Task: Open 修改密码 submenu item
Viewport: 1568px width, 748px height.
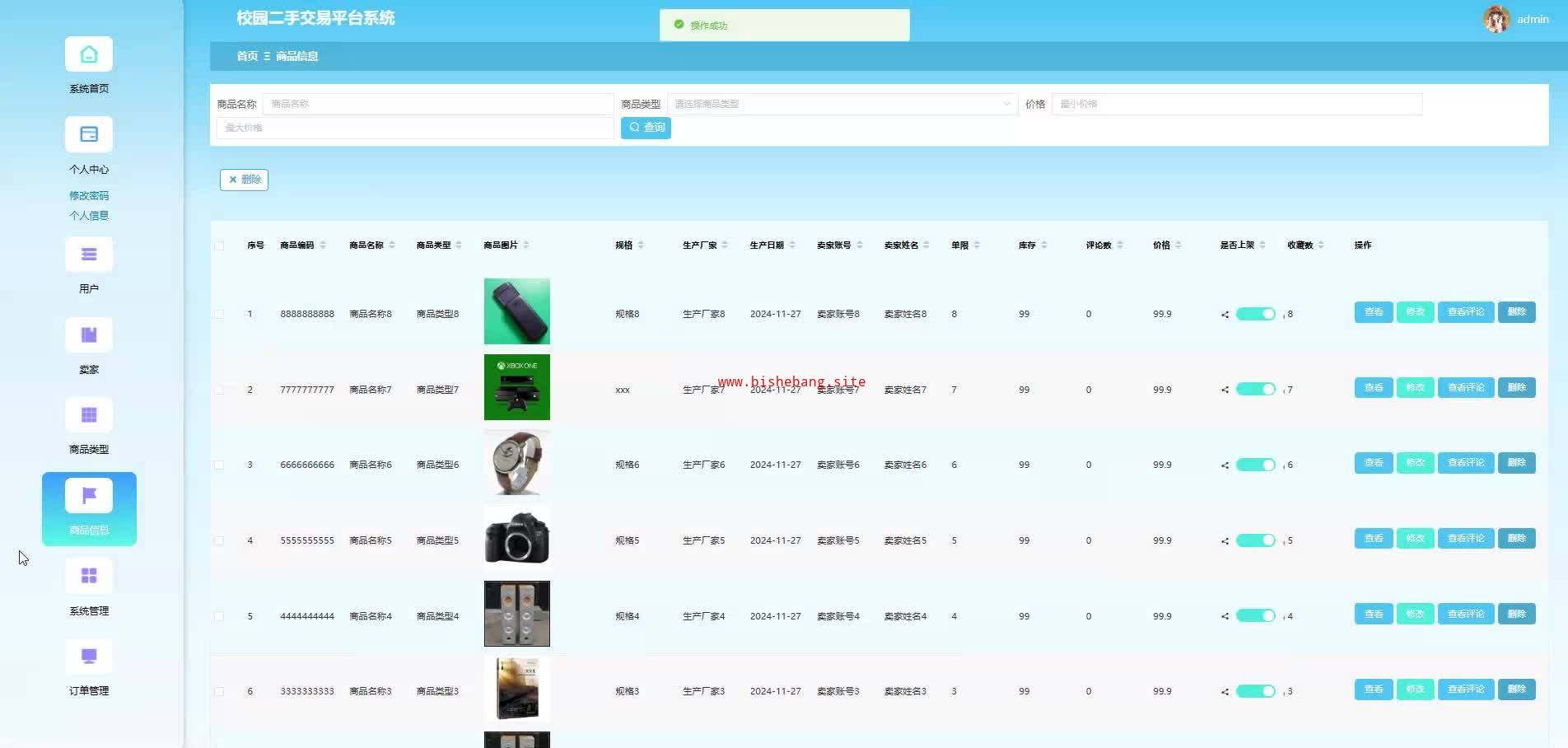Action: [89, 196]
